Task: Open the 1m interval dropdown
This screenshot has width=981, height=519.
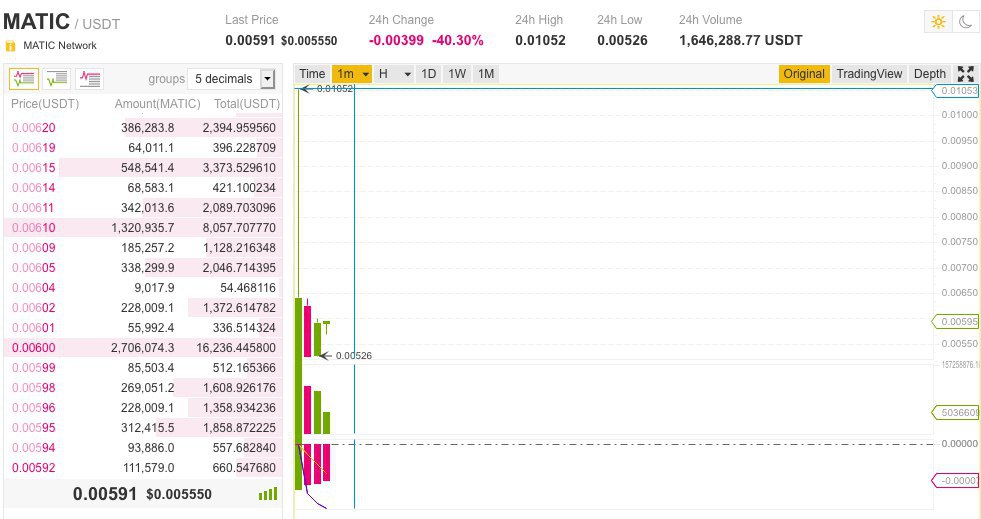Action: point(352,74)
